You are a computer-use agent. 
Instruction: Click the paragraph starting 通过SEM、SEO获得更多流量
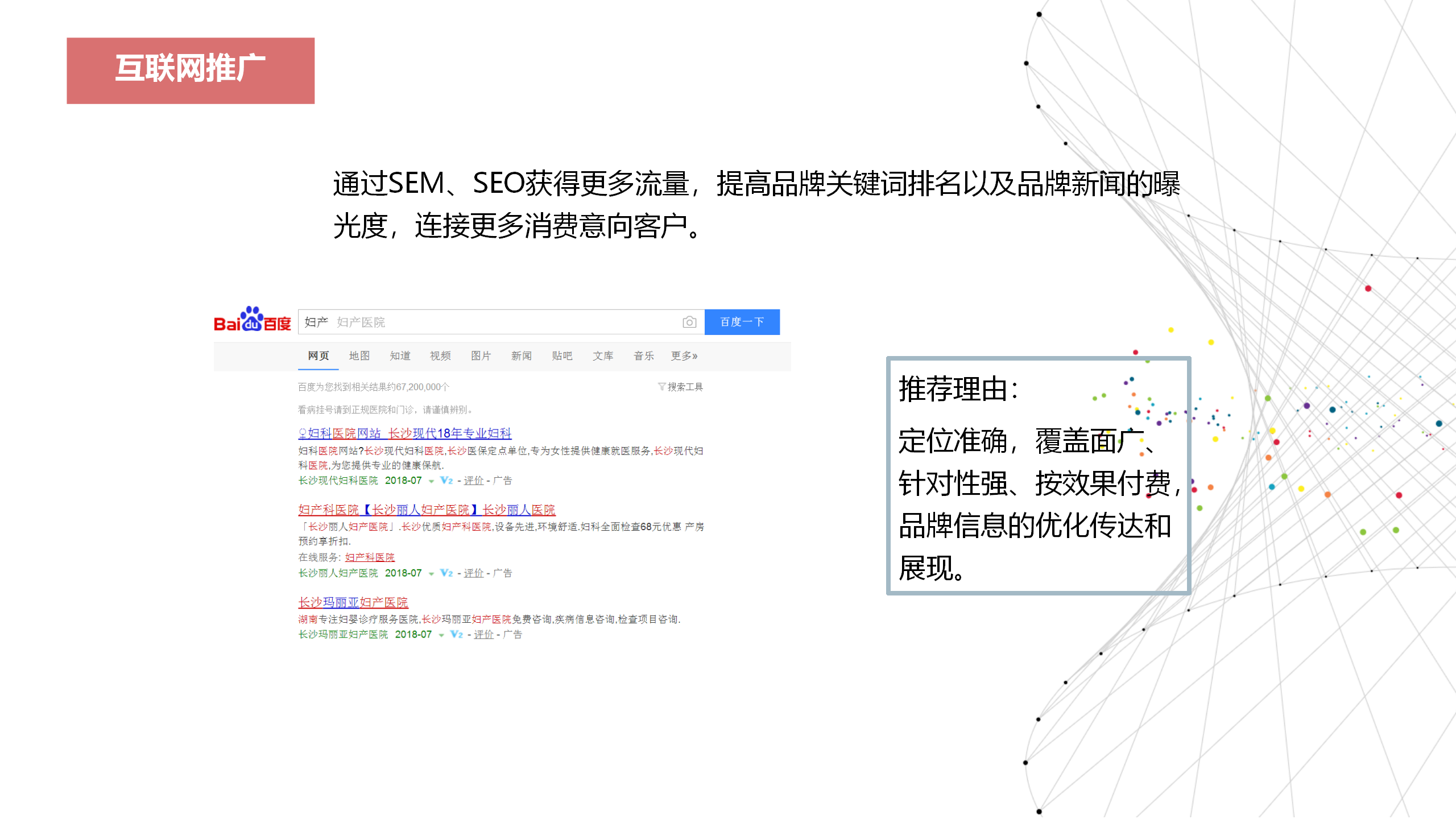click(x=757, y=205)
